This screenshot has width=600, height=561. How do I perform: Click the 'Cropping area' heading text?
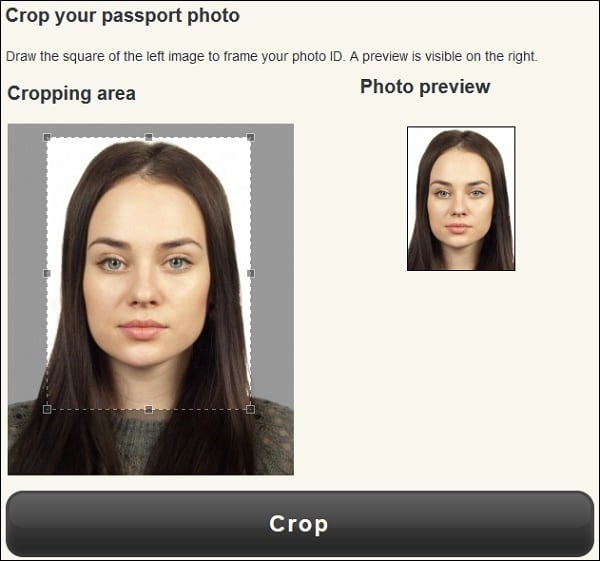tap(72, 93)
